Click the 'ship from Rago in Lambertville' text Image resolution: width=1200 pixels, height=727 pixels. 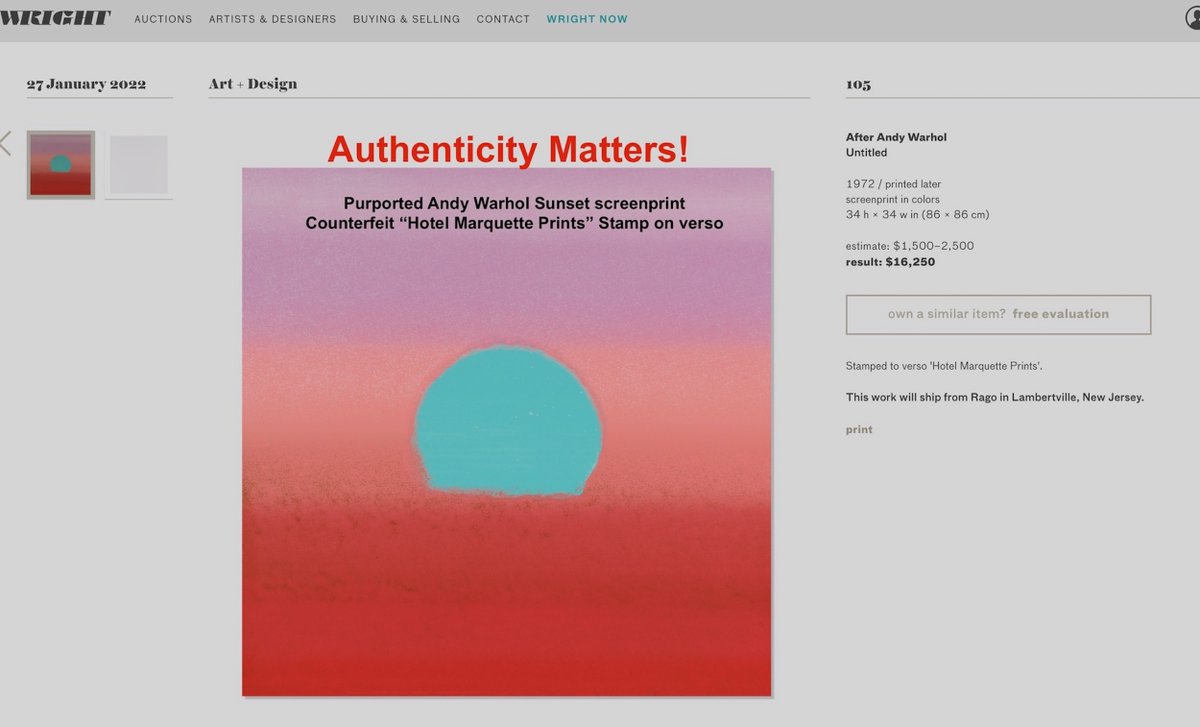[x=995, y=397]
